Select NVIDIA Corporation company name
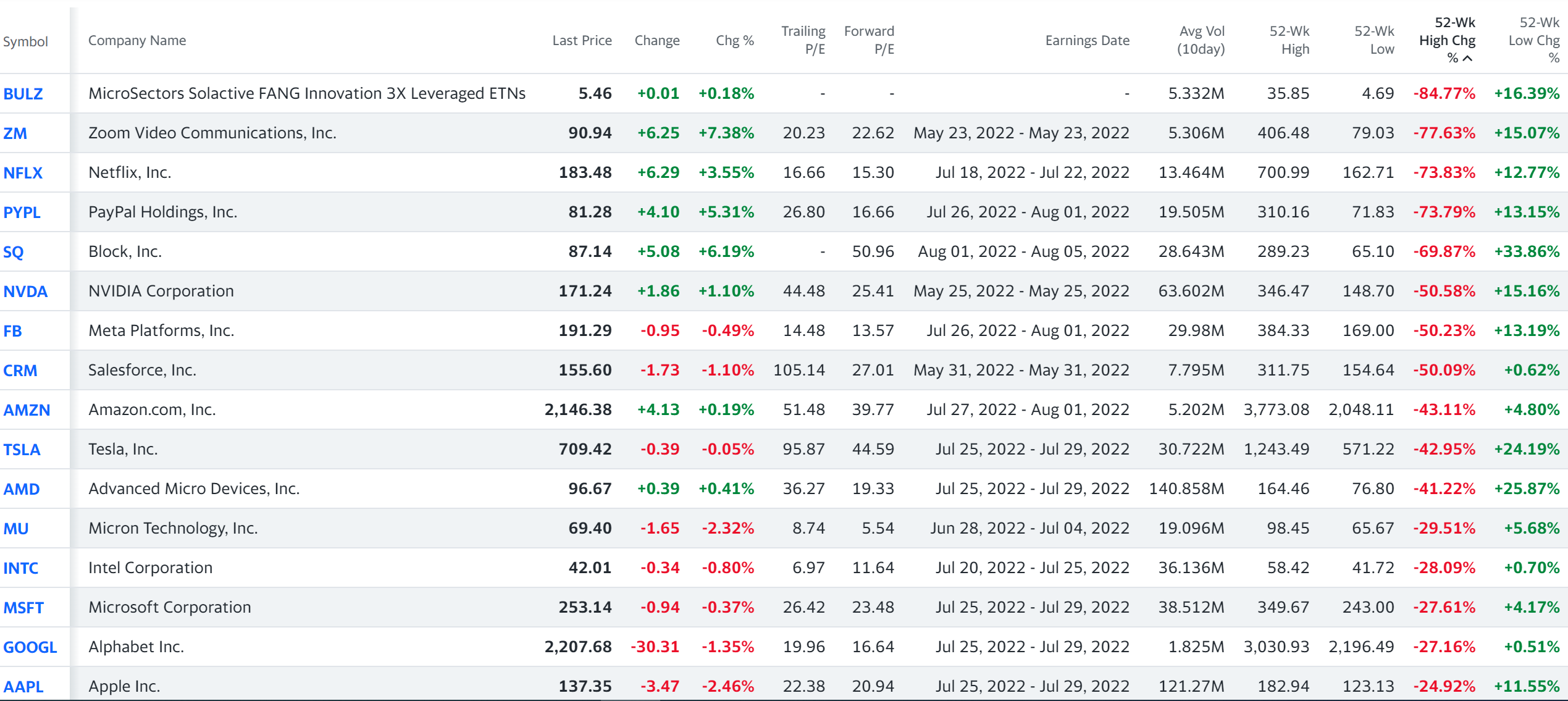The height and width of the screenshot is (701, 1568). 161,291
